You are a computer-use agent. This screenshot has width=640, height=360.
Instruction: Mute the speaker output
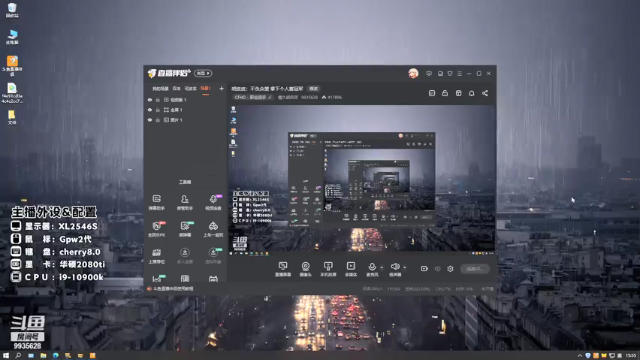[395, 269]
